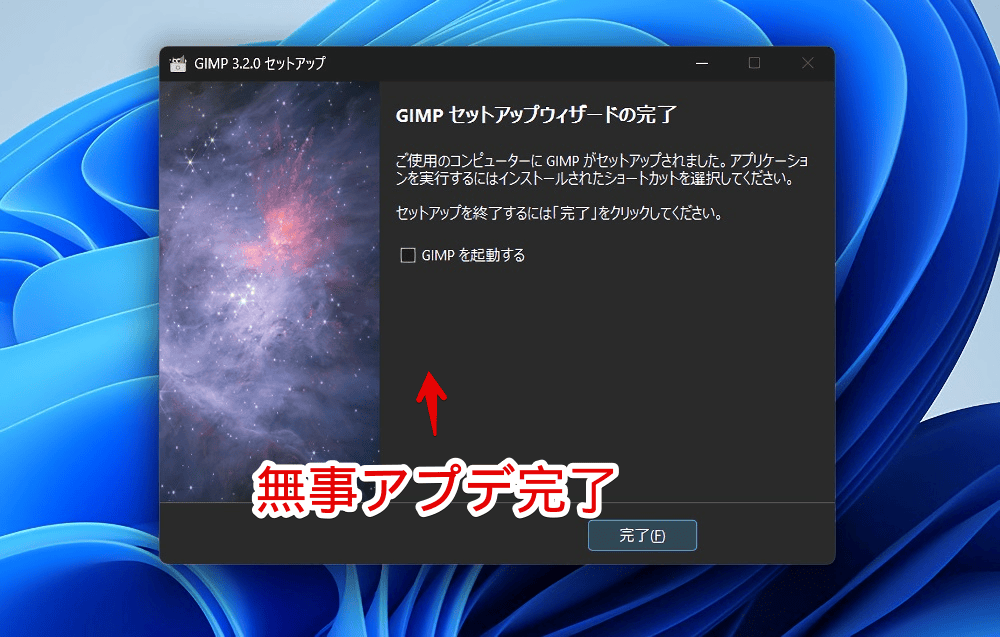This screenshot has width=1000, height=637.
Task: Click the pink nebula core in banner
Action: click(292, 220)
